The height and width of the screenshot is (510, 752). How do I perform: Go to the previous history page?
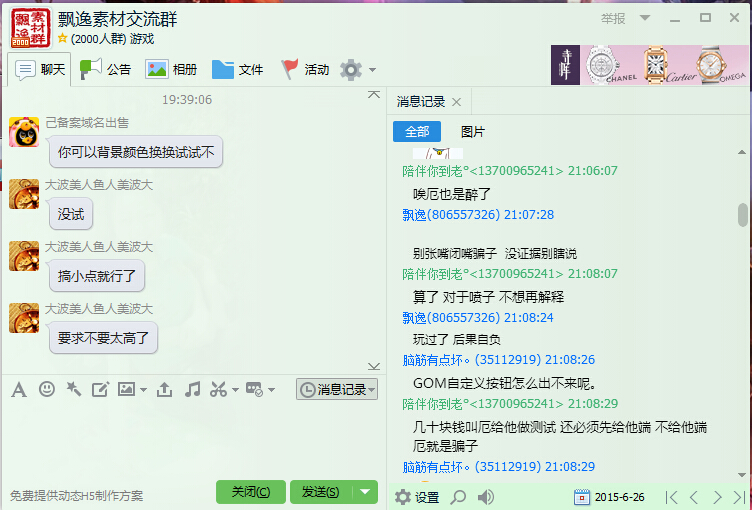693,497
